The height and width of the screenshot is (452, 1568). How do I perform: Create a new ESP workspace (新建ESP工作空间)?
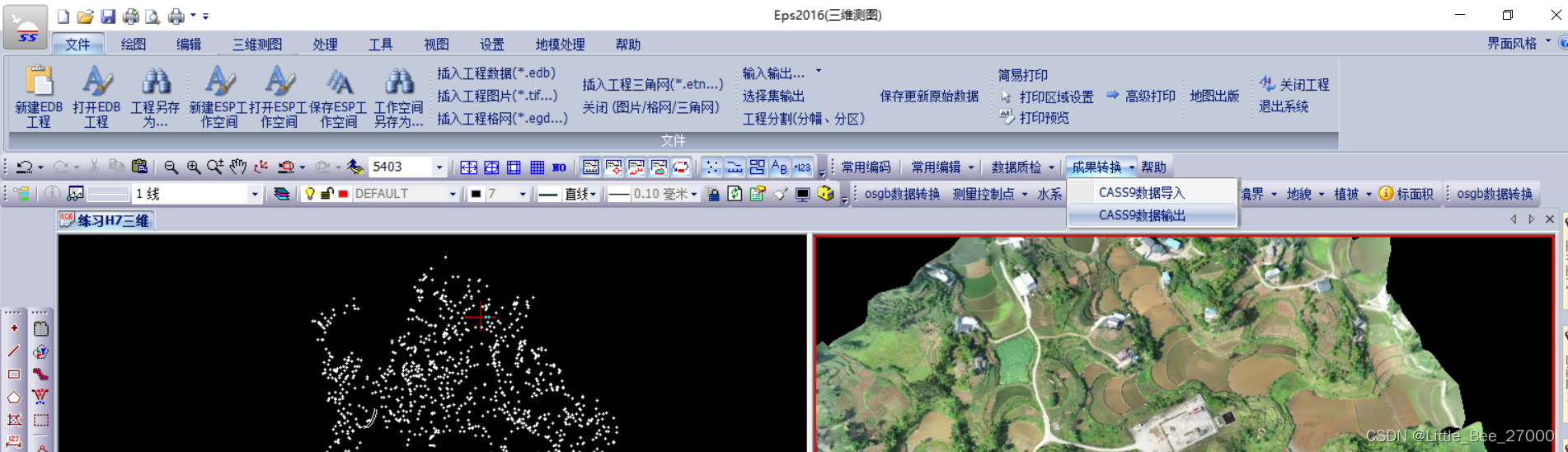click(x=218, y=97)
